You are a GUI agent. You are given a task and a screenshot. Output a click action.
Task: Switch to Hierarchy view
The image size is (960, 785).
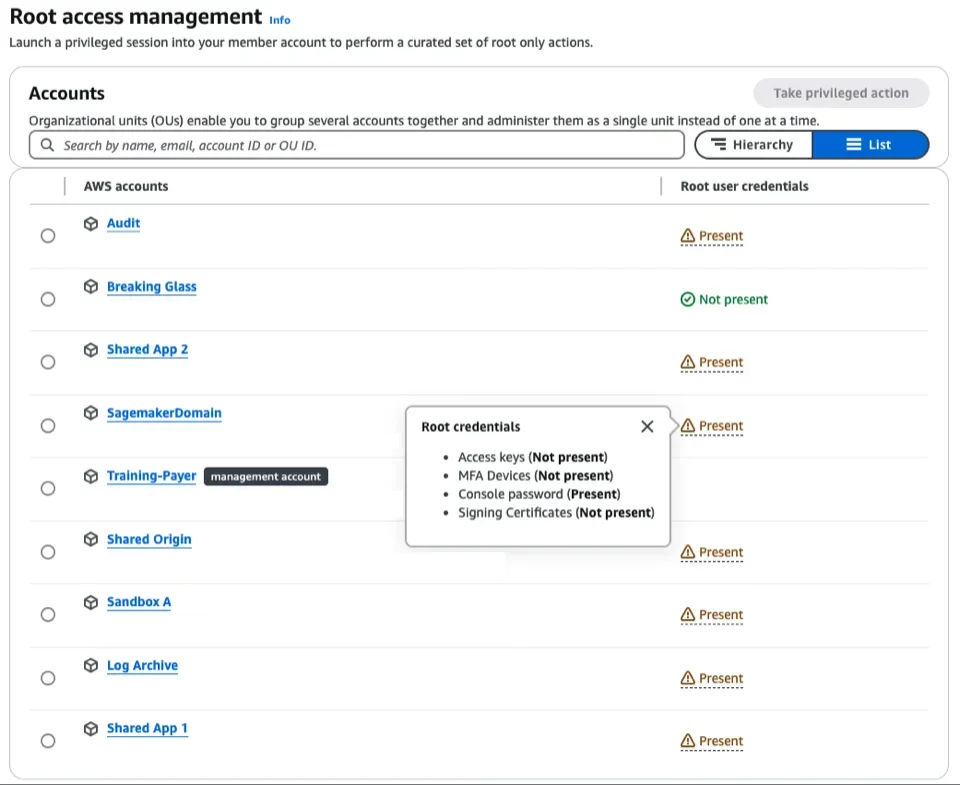tap(752, 145)
